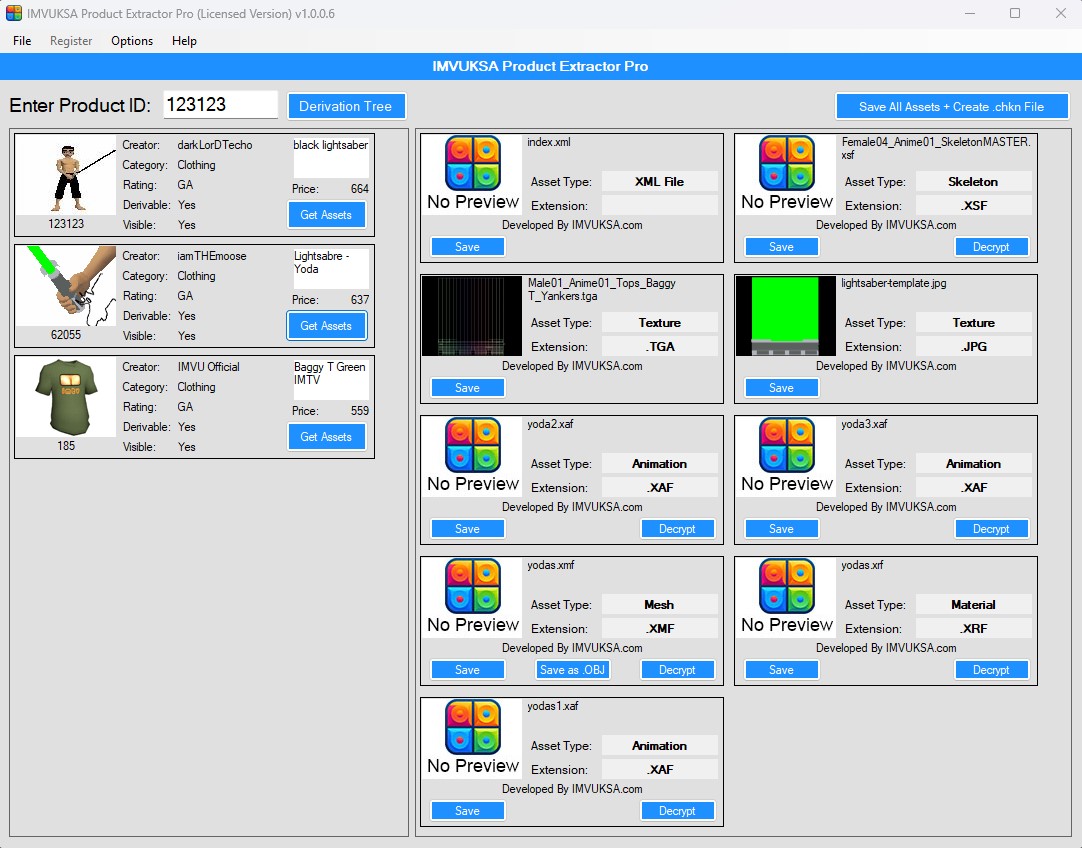Open the Help menu
Viewport: 1082px width, 848px height.
[184, 41]
